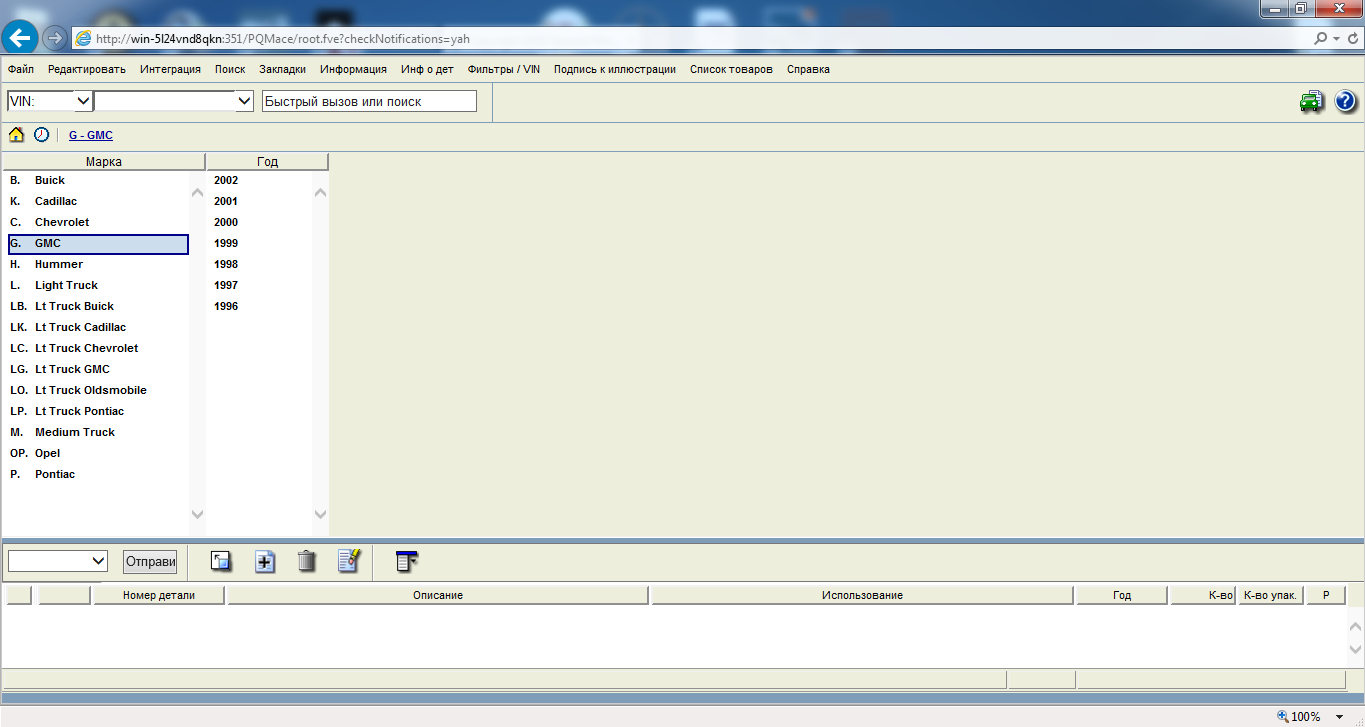Click the green car vehicle icon
Image resolution: width=1365 pixels, height=727 pixels.
1311,101
